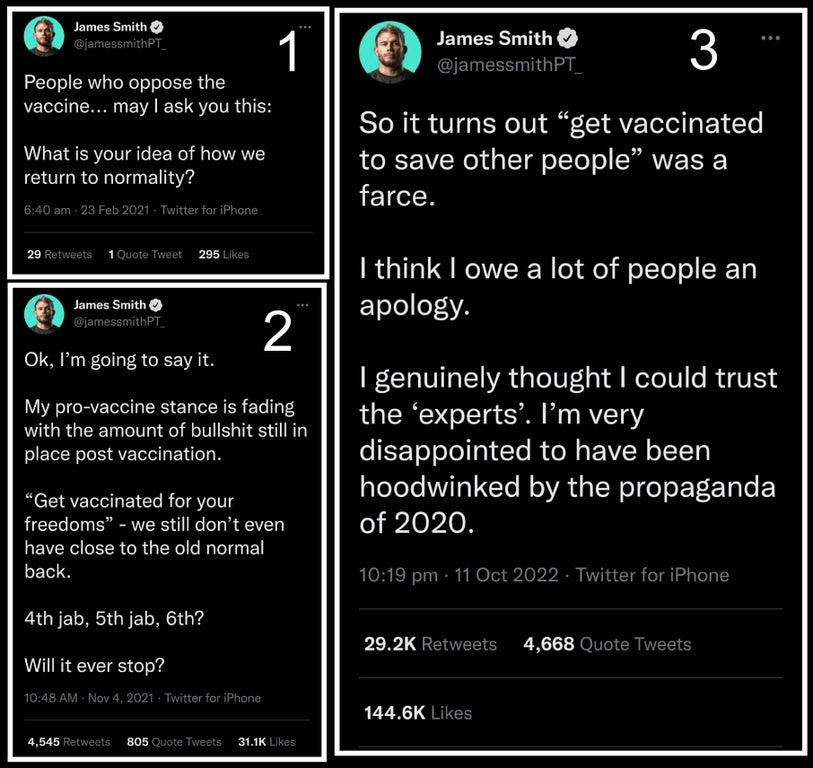Screen dimensions: 813x768
Task: Click the verified badge on the farce apology tweet
Action: (567, 39)
